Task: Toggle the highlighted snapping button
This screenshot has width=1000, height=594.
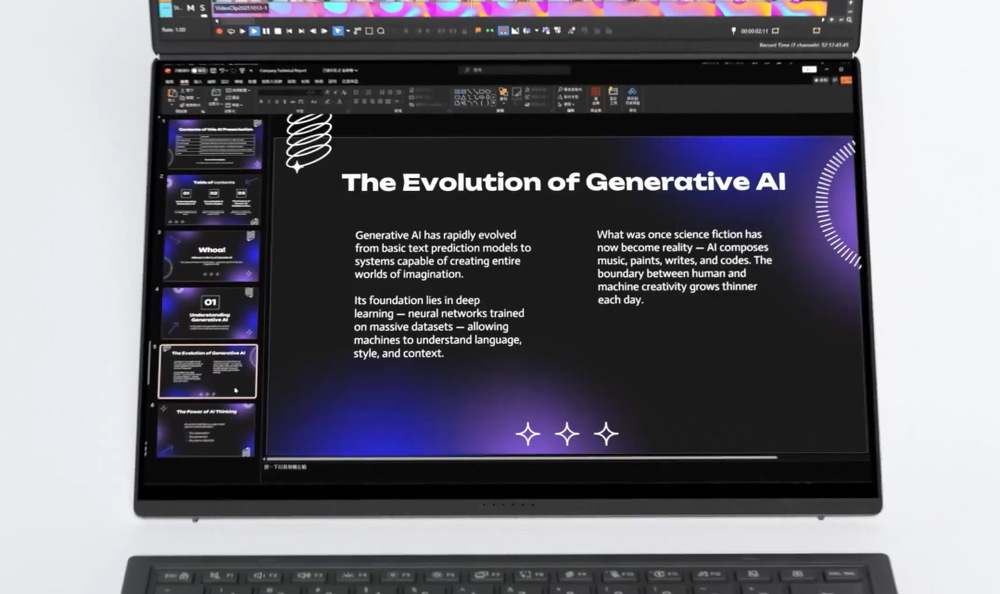Action: (503, 31)
